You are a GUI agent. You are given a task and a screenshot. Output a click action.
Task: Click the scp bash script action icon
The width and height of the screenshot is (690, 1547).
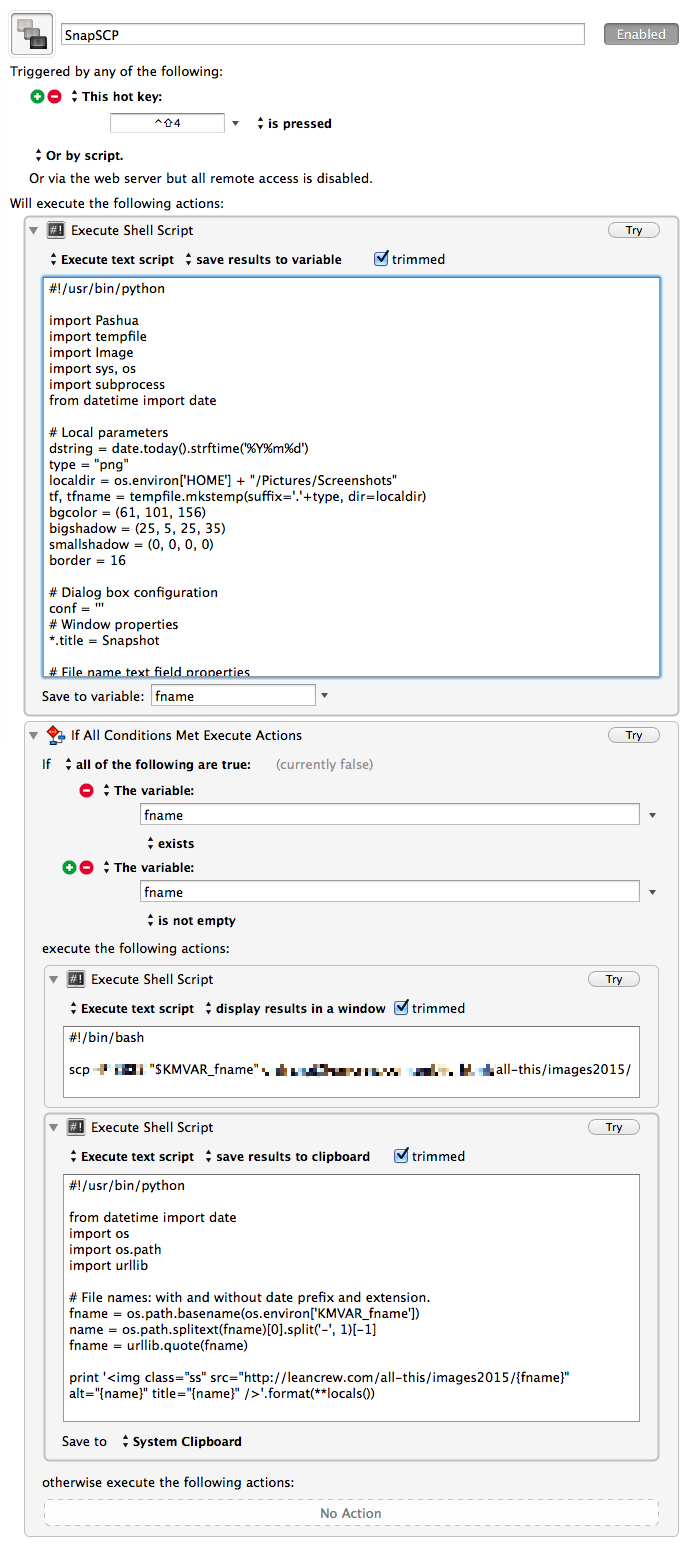tap(76, 980)
